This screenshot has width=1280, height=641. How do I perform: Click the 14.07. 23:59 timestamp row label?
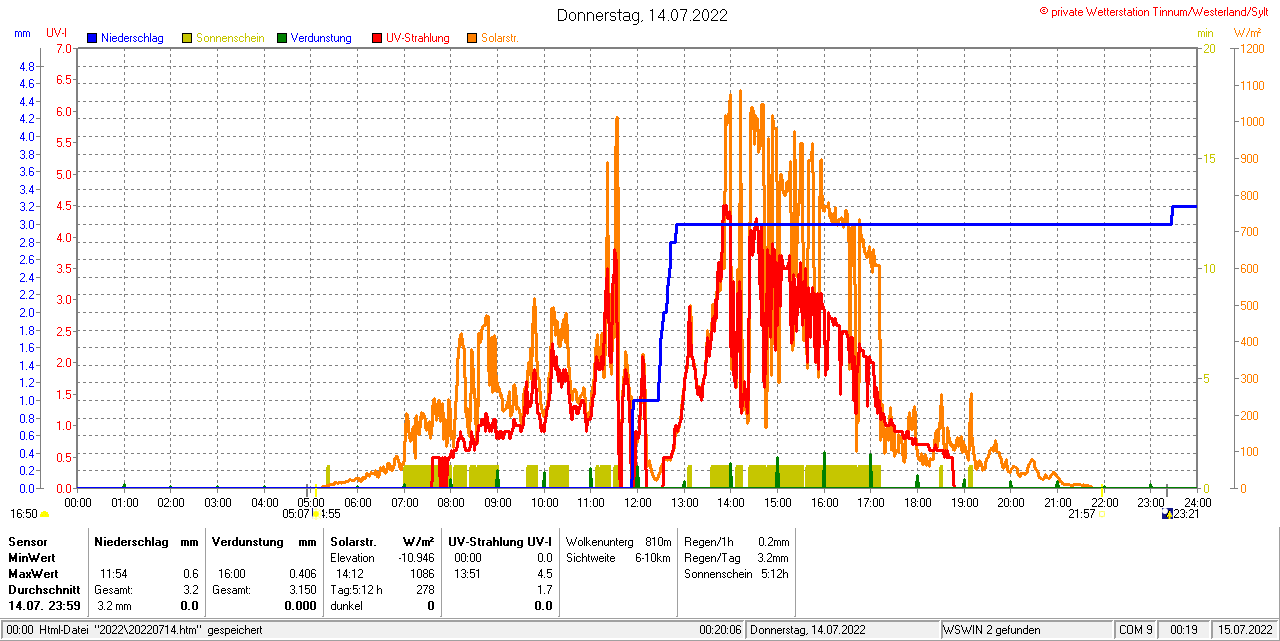[x=44, y=606]
